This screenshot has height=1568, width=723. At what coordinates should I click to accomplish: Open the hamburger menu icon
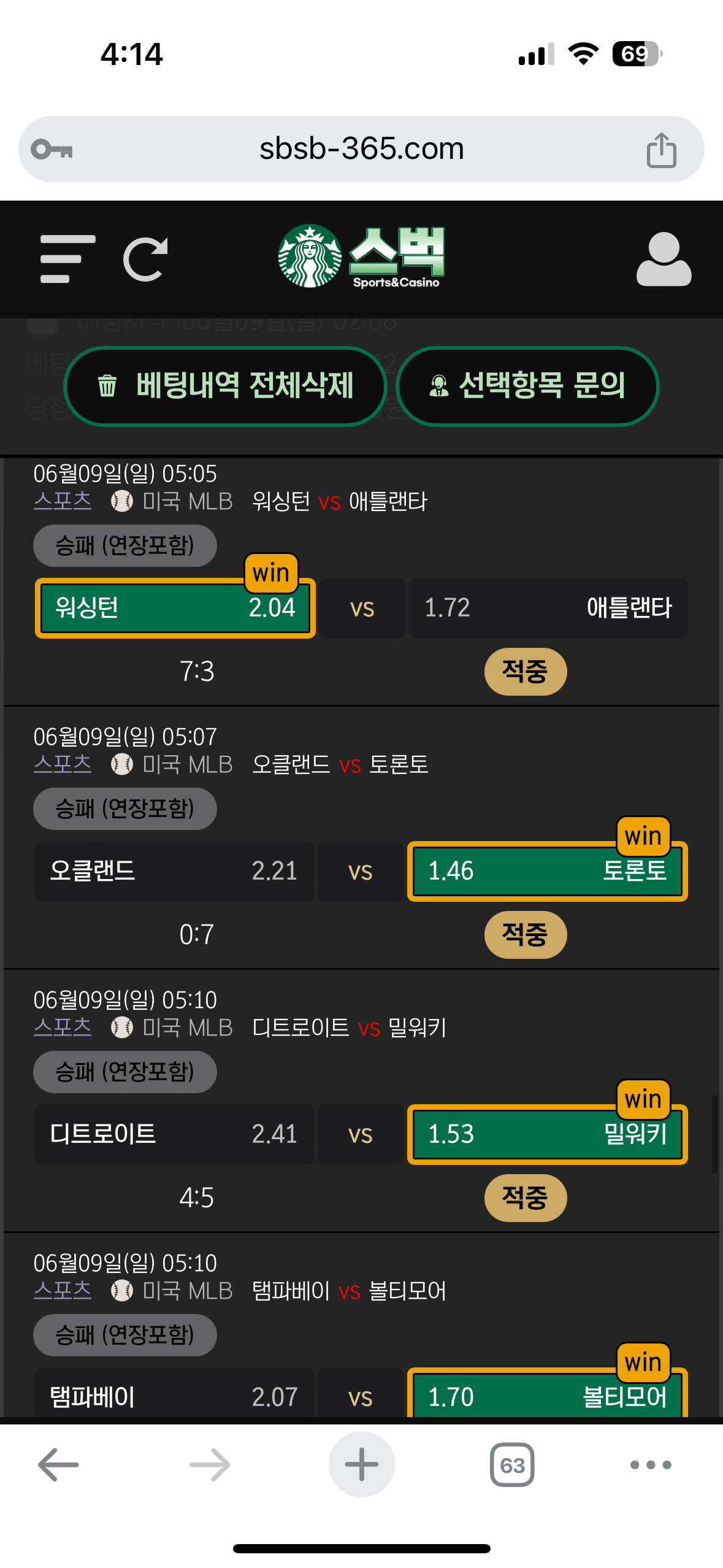(x=67, y=259)
